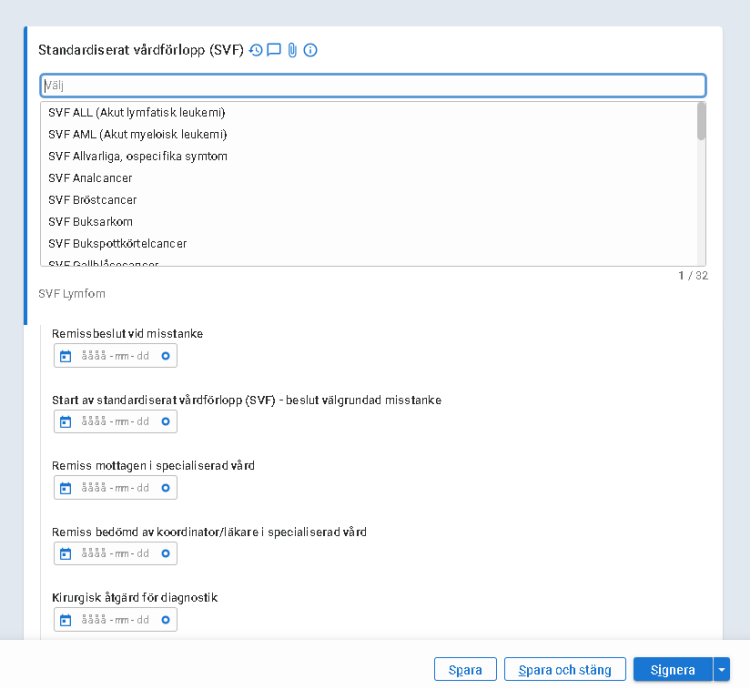
Task: Click the paperclip attachment icon
Action: (292, 50)
